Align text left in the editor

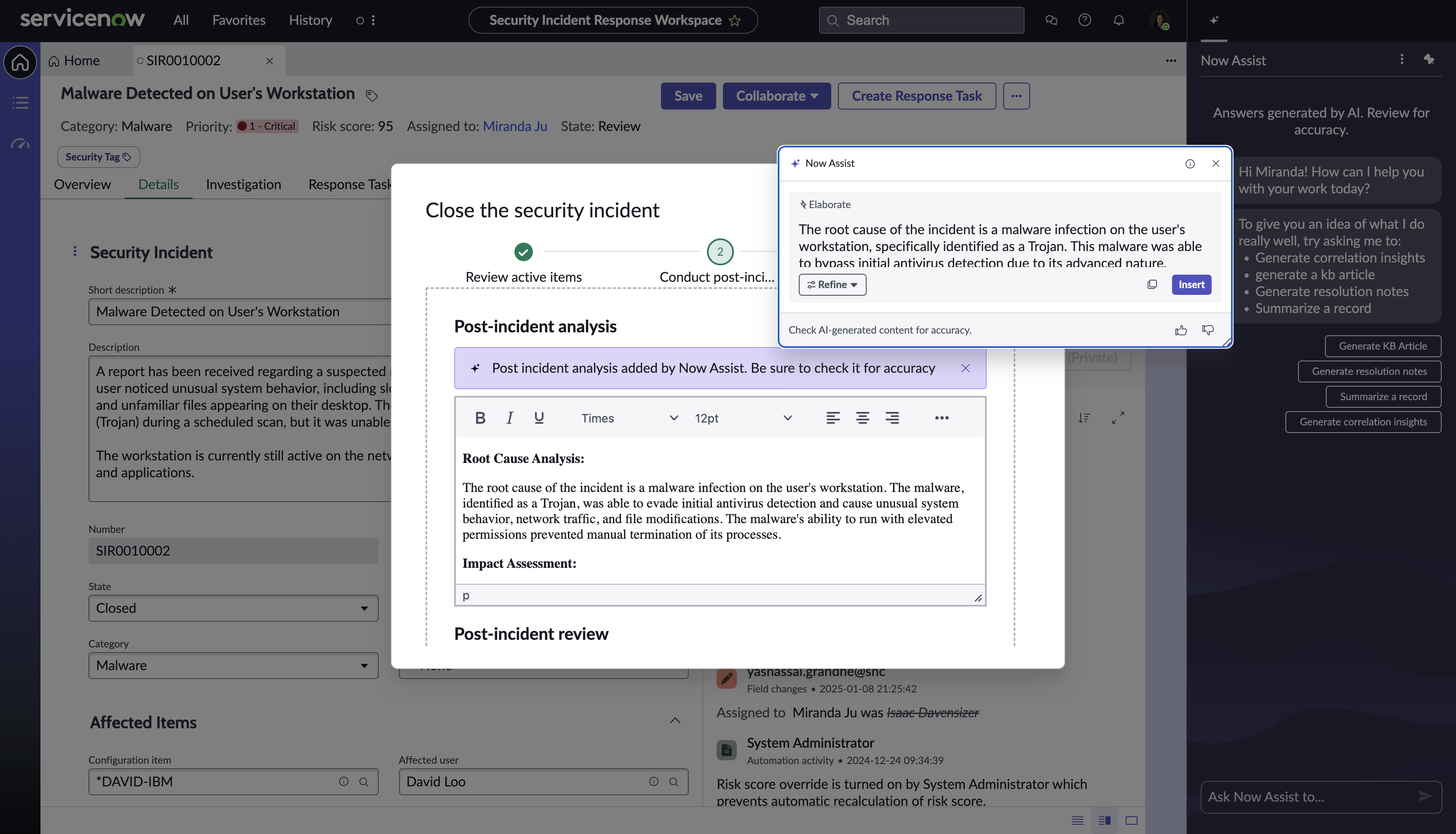pos(833,418)
